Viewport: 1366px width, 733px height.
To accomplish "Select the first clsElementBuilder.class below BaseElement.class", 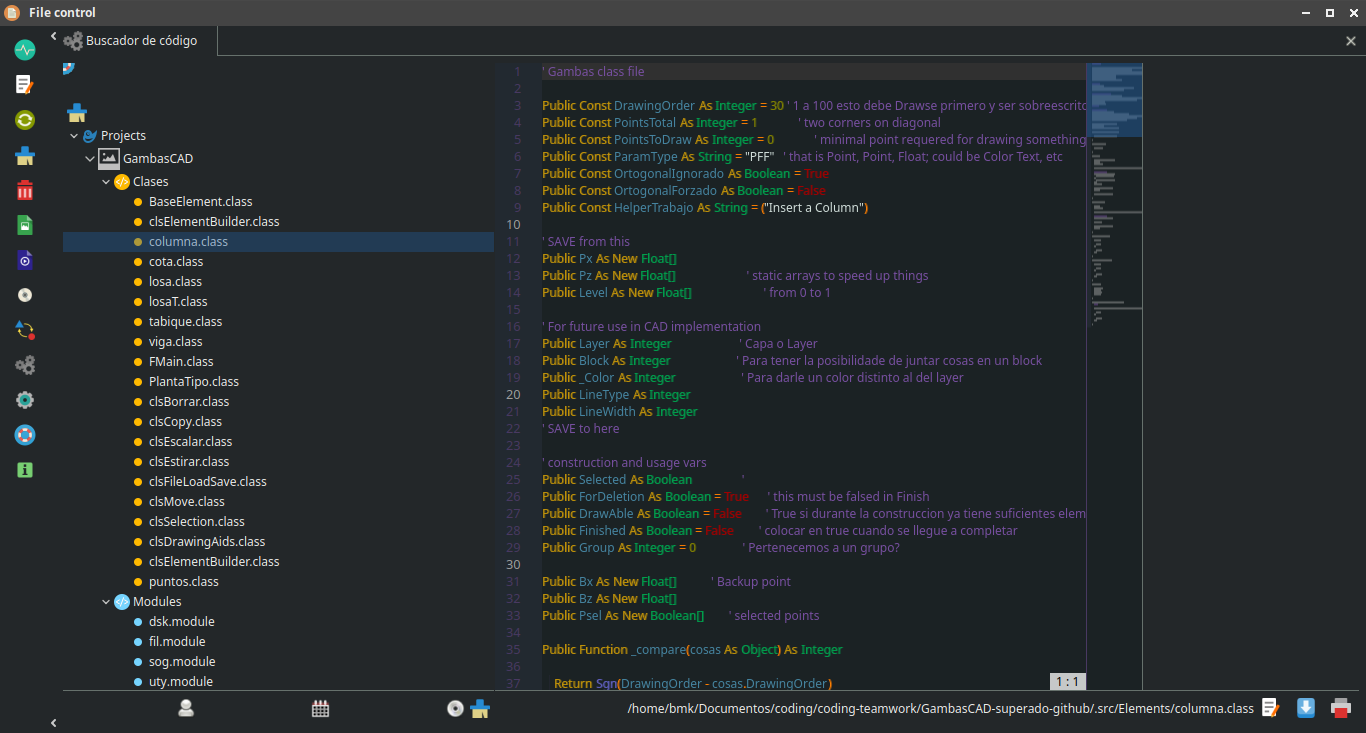I will (214, 222).
